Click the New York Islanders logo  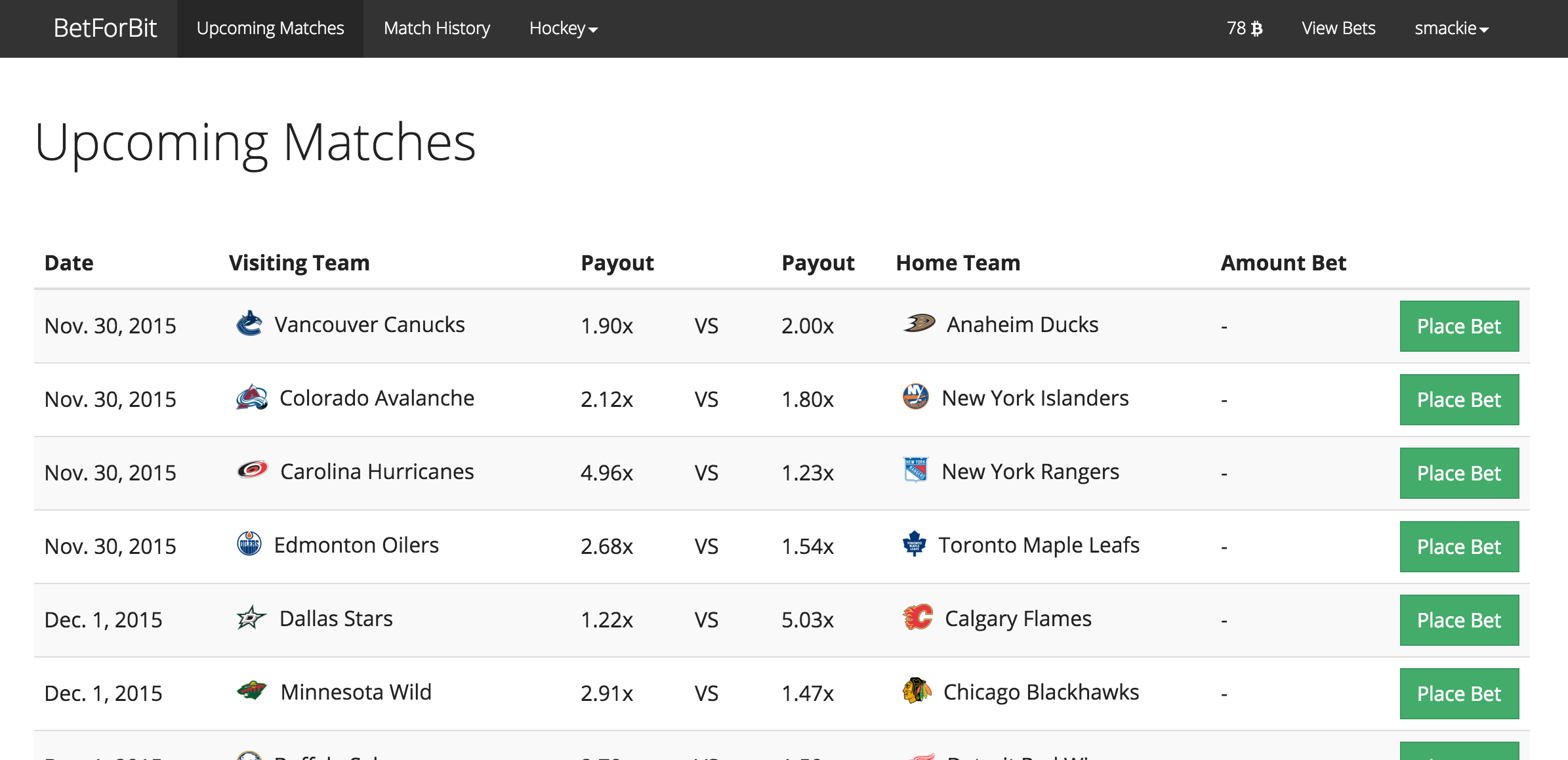click(x=915, y=396)
